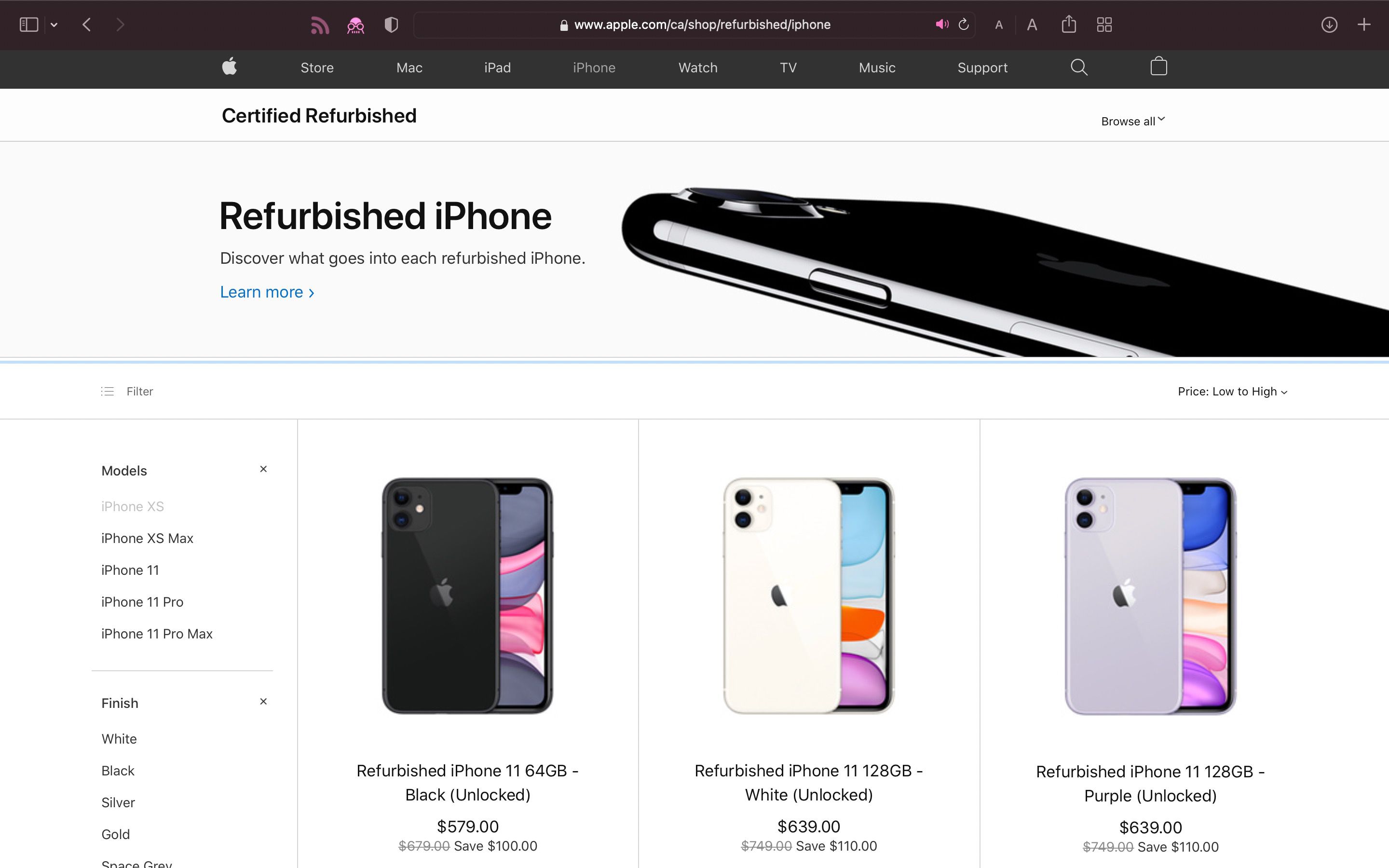Go to Support in the navigation bar
Screen dimensions: 1389x868
coord(982,68)
